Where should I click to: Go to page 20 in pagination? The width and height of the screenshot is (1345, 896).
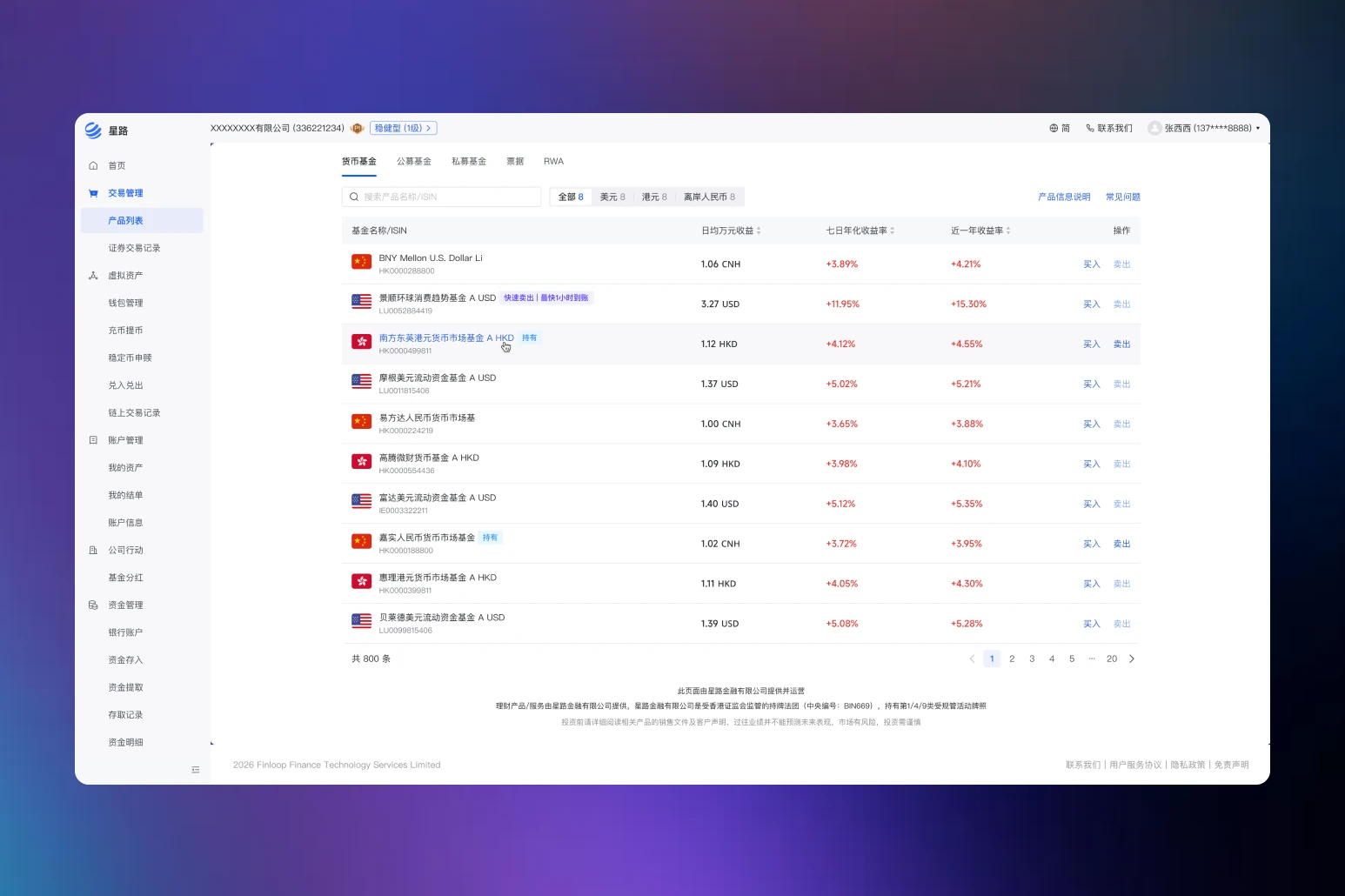pyautogui.click(x=1112, y=659)
